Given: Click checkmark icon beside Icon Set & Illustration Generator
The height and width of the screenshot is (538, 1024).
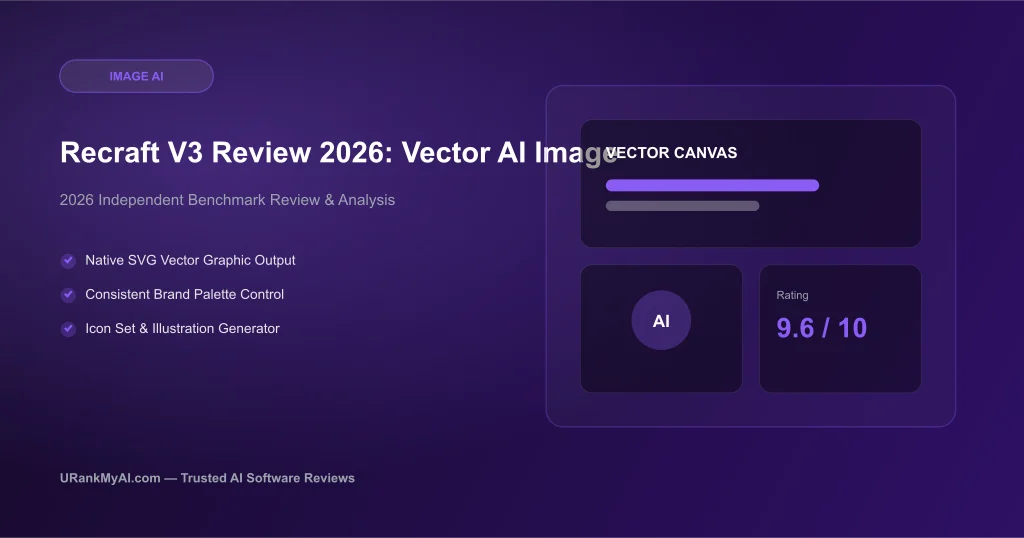Looking at the screenshot, I should 68,328.
